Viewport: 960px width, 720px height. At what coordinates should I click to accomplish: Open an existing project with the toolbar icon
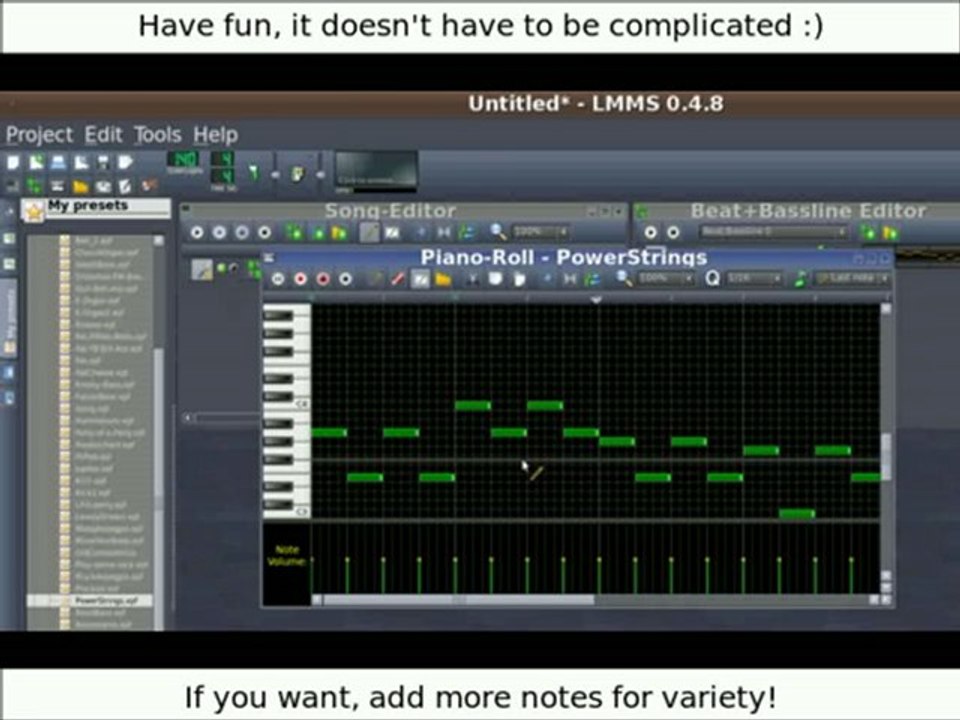[59, 162]
